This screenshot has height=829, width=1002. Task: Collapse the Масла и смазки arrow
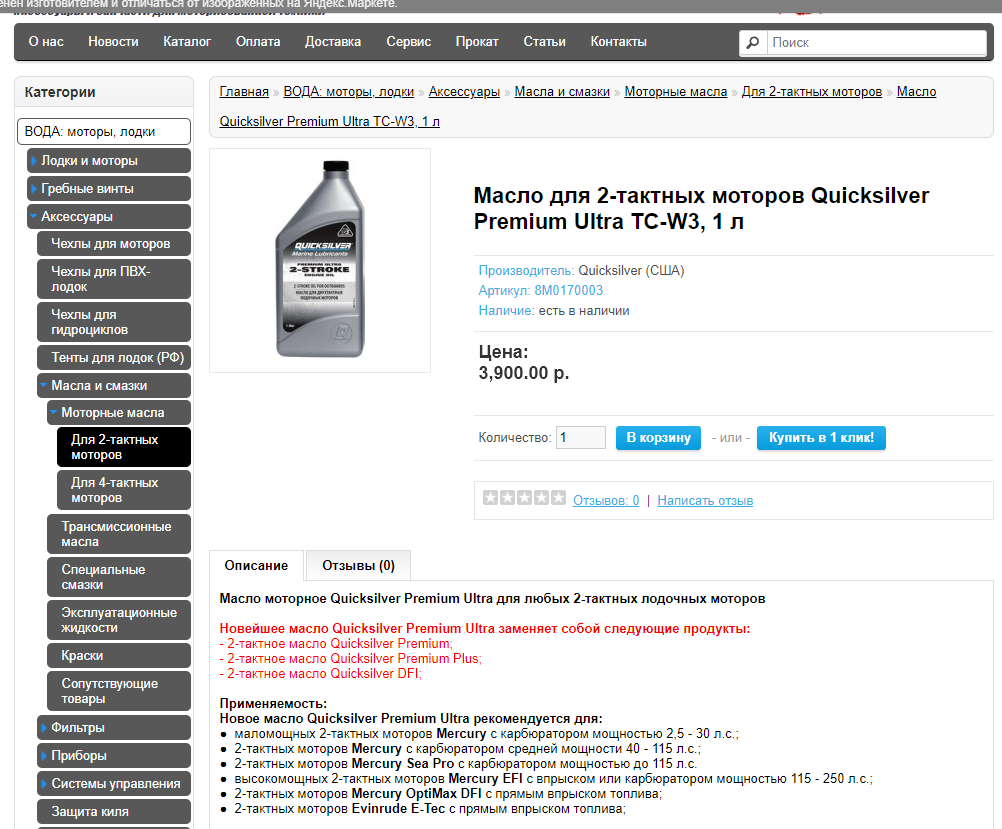click(x=43, y=385)
